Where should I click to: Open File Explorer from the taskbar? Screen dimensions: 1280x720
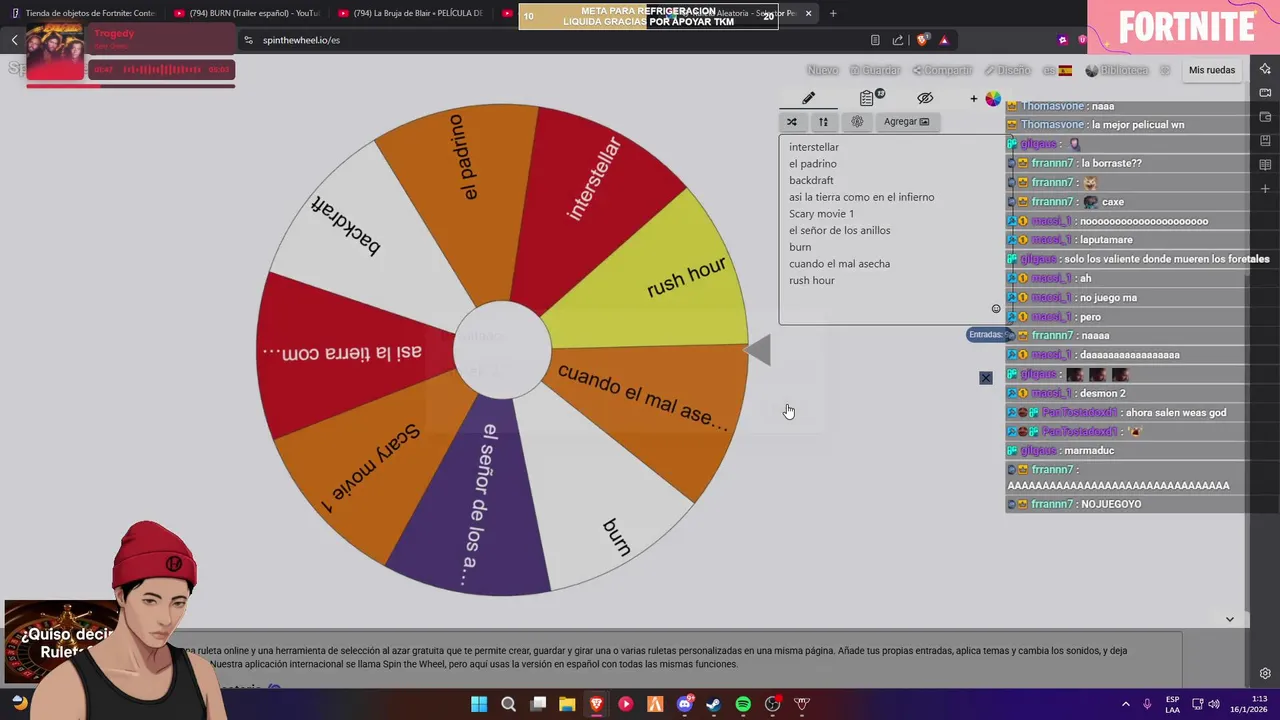567,704
